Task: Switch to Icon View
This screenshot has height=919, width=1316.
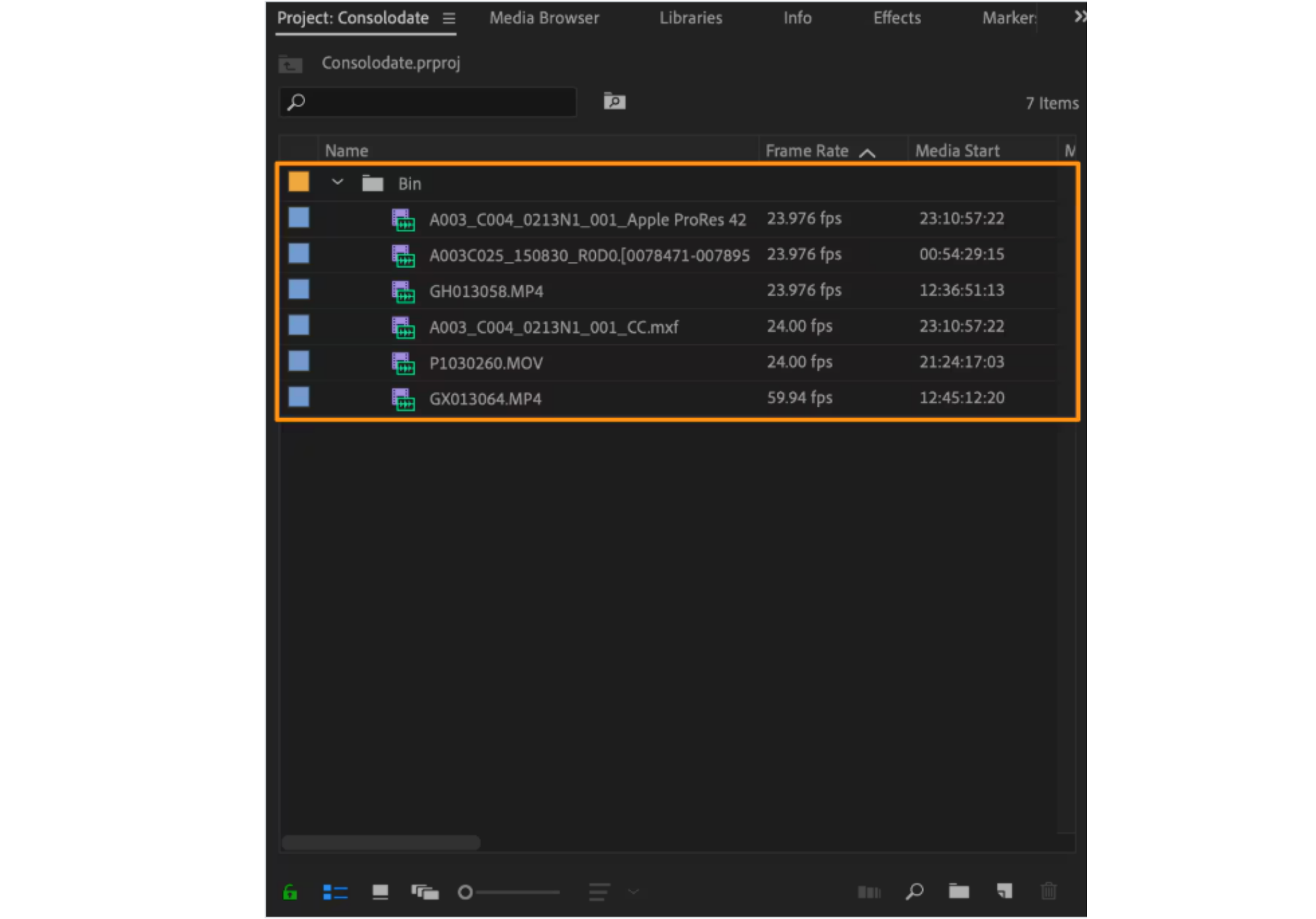Action: click(x=380, y=892)
